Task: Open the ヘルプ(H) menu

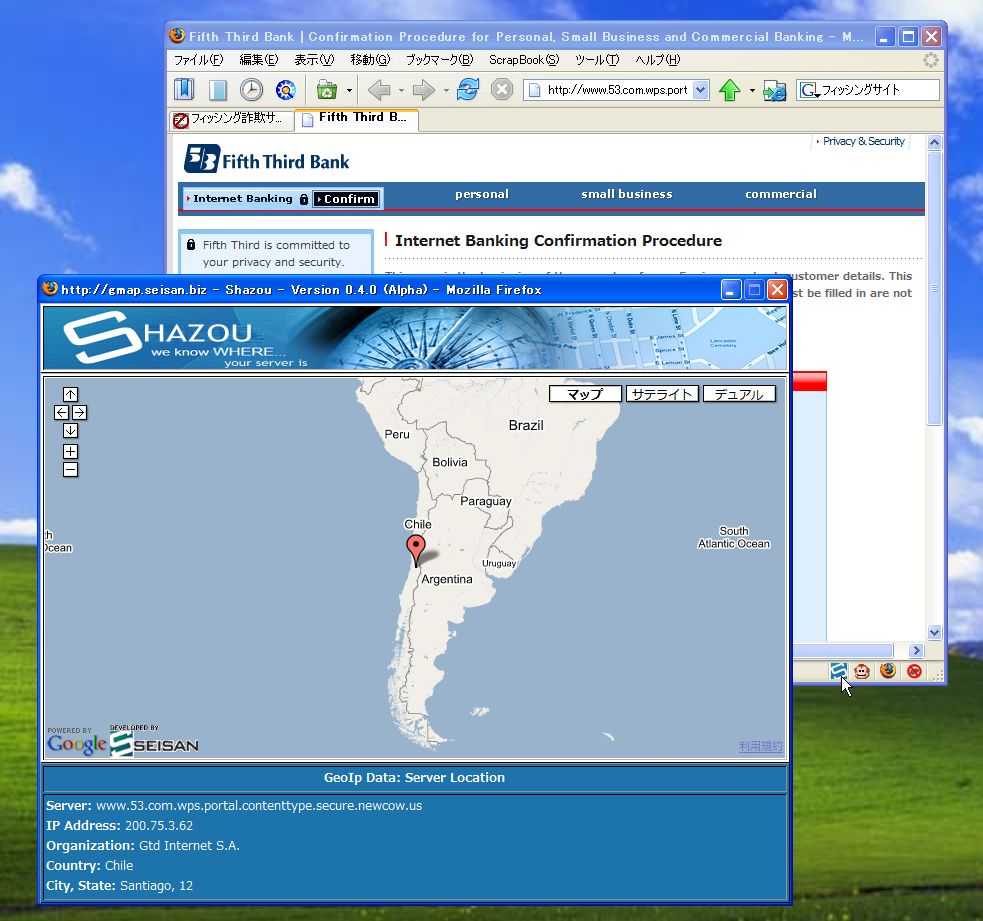Action: pyautogui.click(x=657, y=60)
